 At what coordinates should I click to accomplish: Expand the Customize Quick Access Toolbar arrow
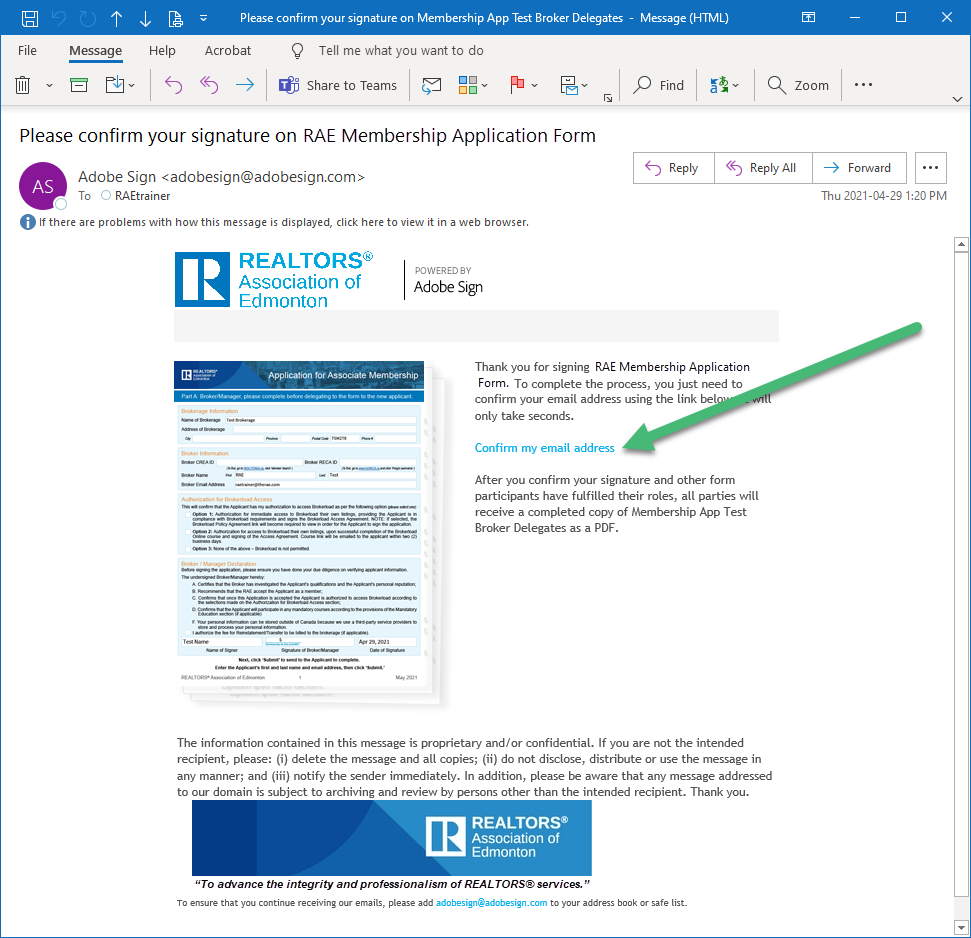point(203,19)
